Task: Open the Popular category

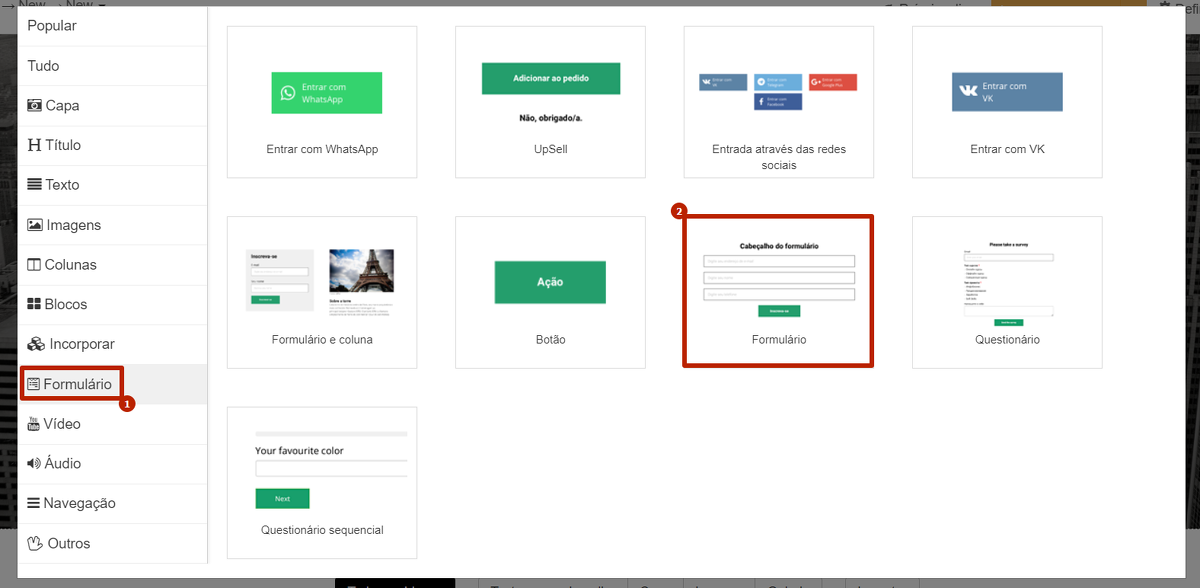Action: pyautogui.click(x=52, y=26)
